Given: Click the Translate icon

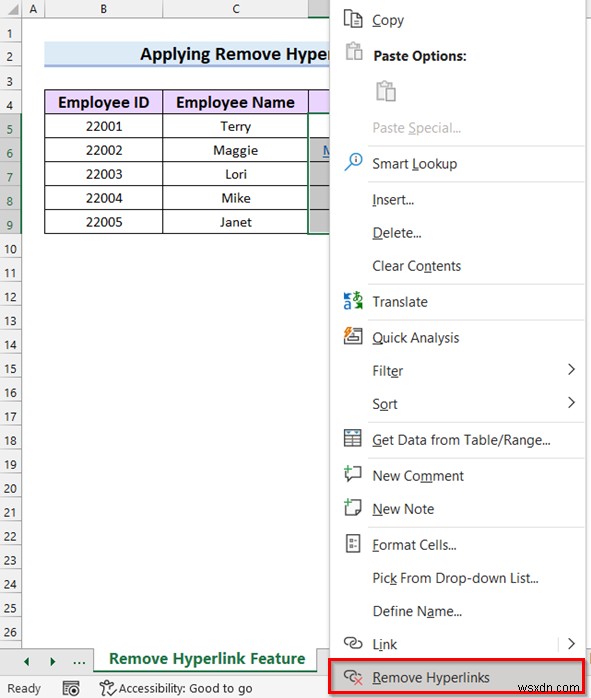Looking at the screenshot, I should [x=353, y=300].
